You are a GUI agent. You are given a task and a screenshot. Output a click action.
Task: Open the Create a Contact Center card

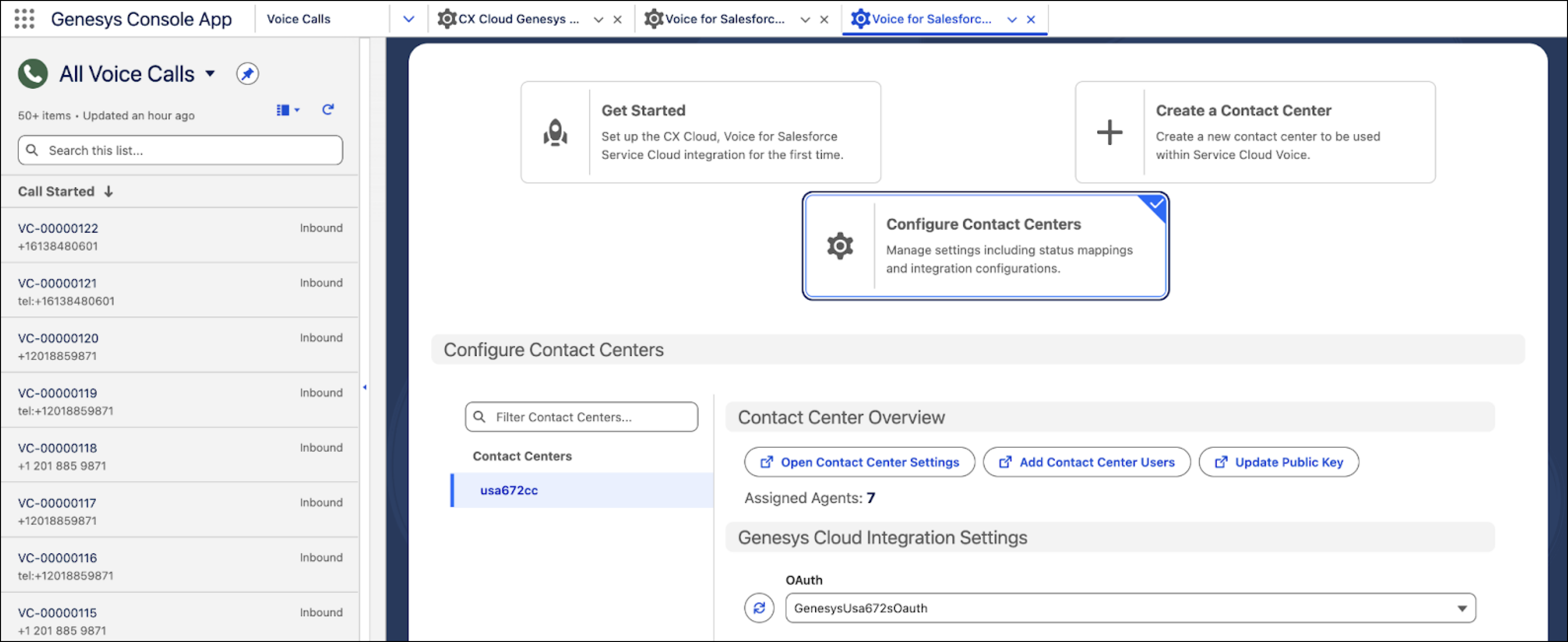tap(1255, 132)
